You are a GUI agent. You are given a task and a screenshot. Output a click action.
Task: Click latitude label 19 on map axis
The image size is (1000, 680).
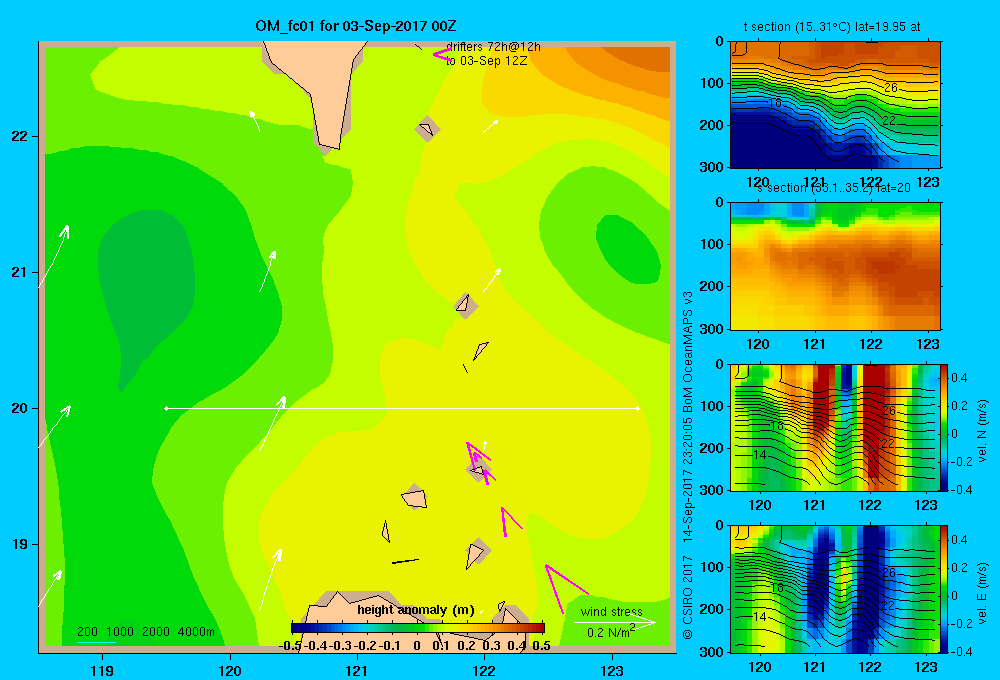pos(19,544)
